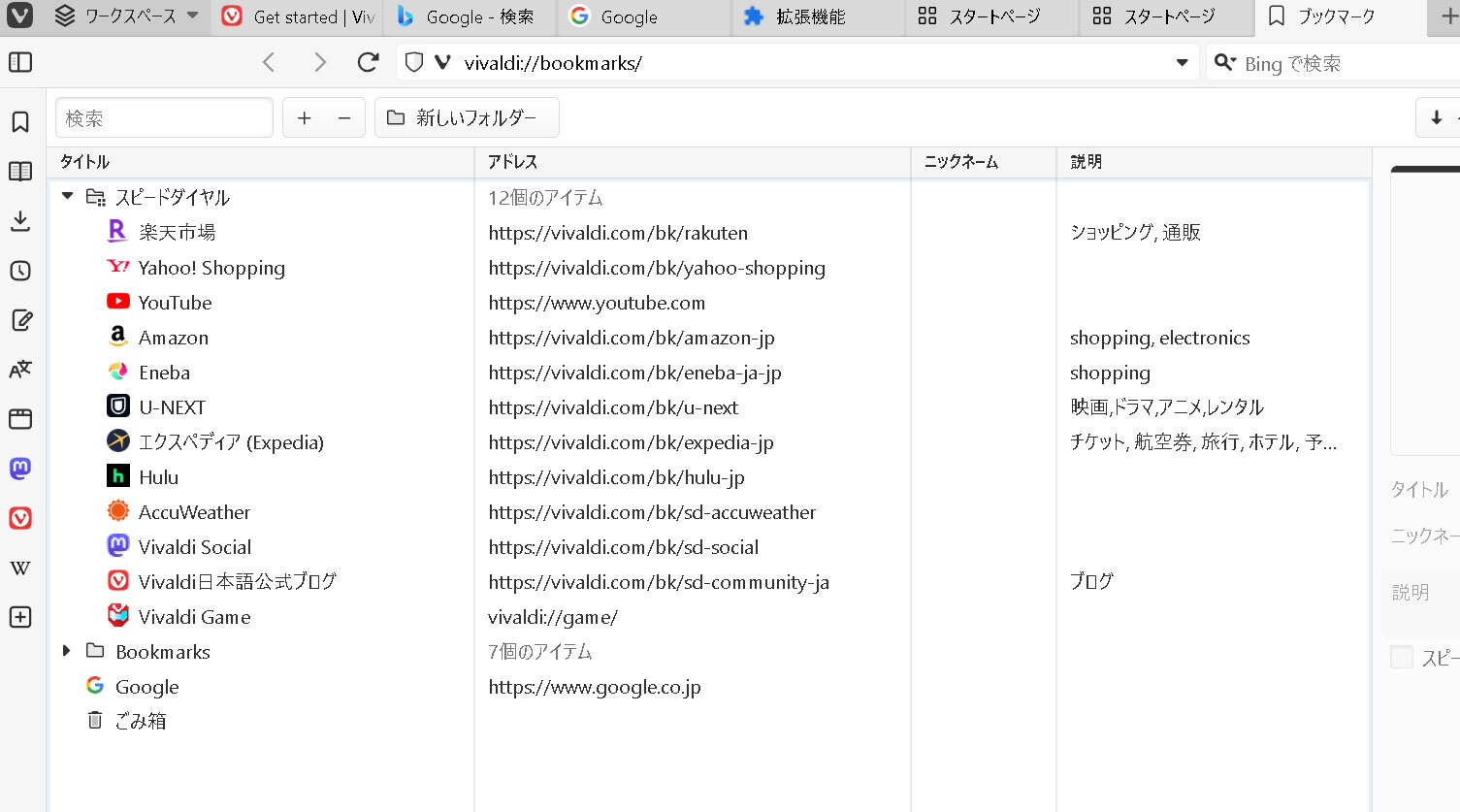Collapse the スピードダイヤル folder
The image size is (1460, 812).
click(67, 196)
